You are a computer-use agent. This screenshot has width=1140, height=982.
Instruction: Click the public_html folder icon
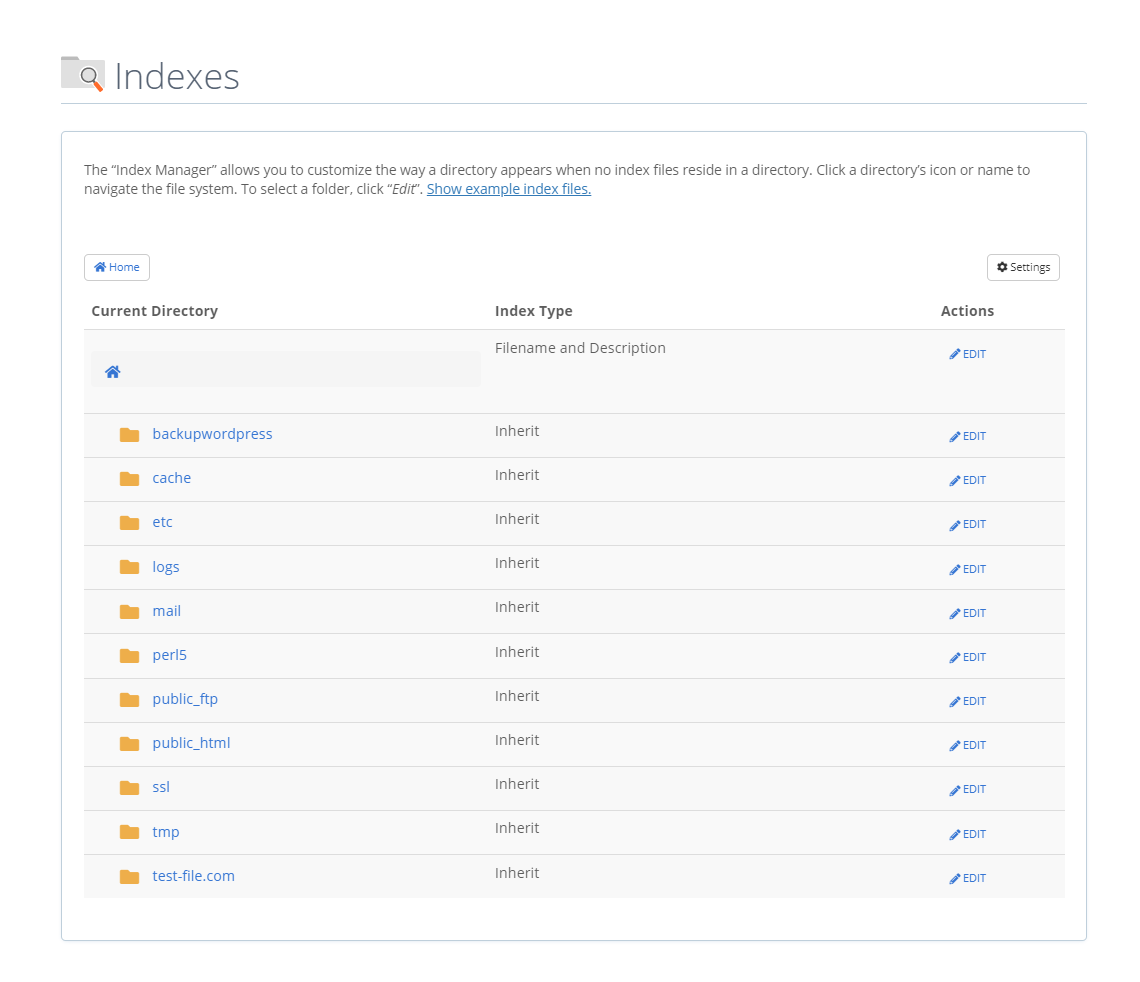point(129,743)
